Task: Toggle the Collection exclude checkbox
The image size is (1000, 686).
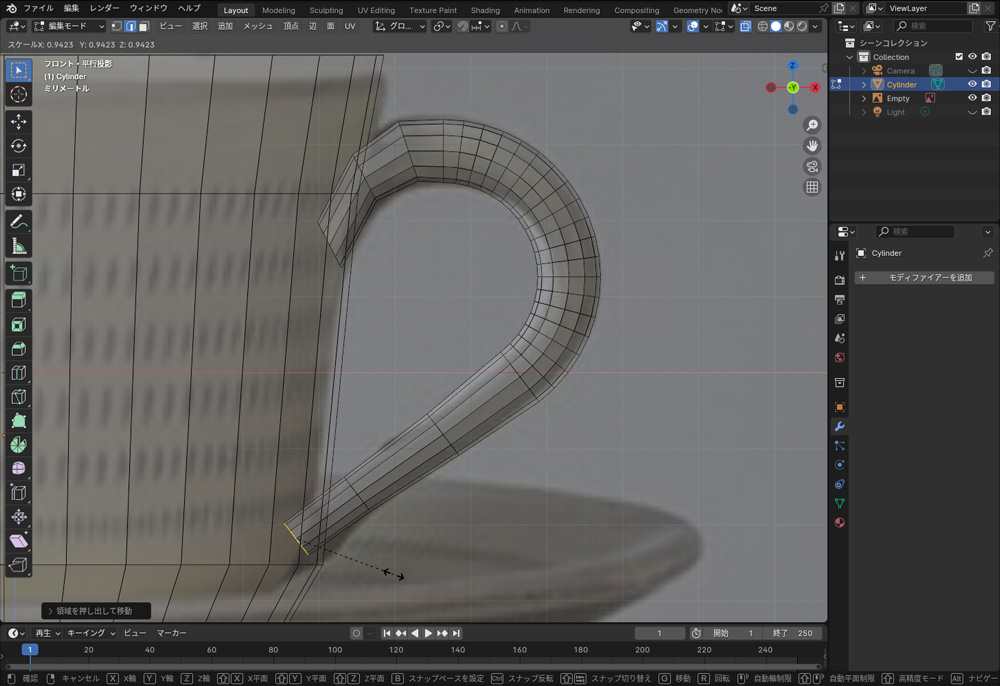Action: tap(959, 57)
